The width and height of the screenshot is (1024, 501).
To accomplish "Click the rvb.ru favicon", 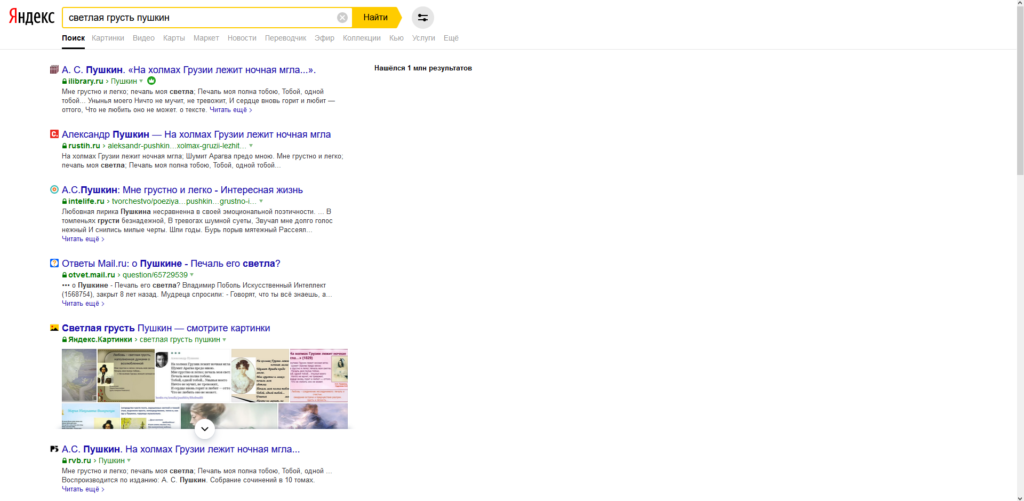I will click(54, 449).
